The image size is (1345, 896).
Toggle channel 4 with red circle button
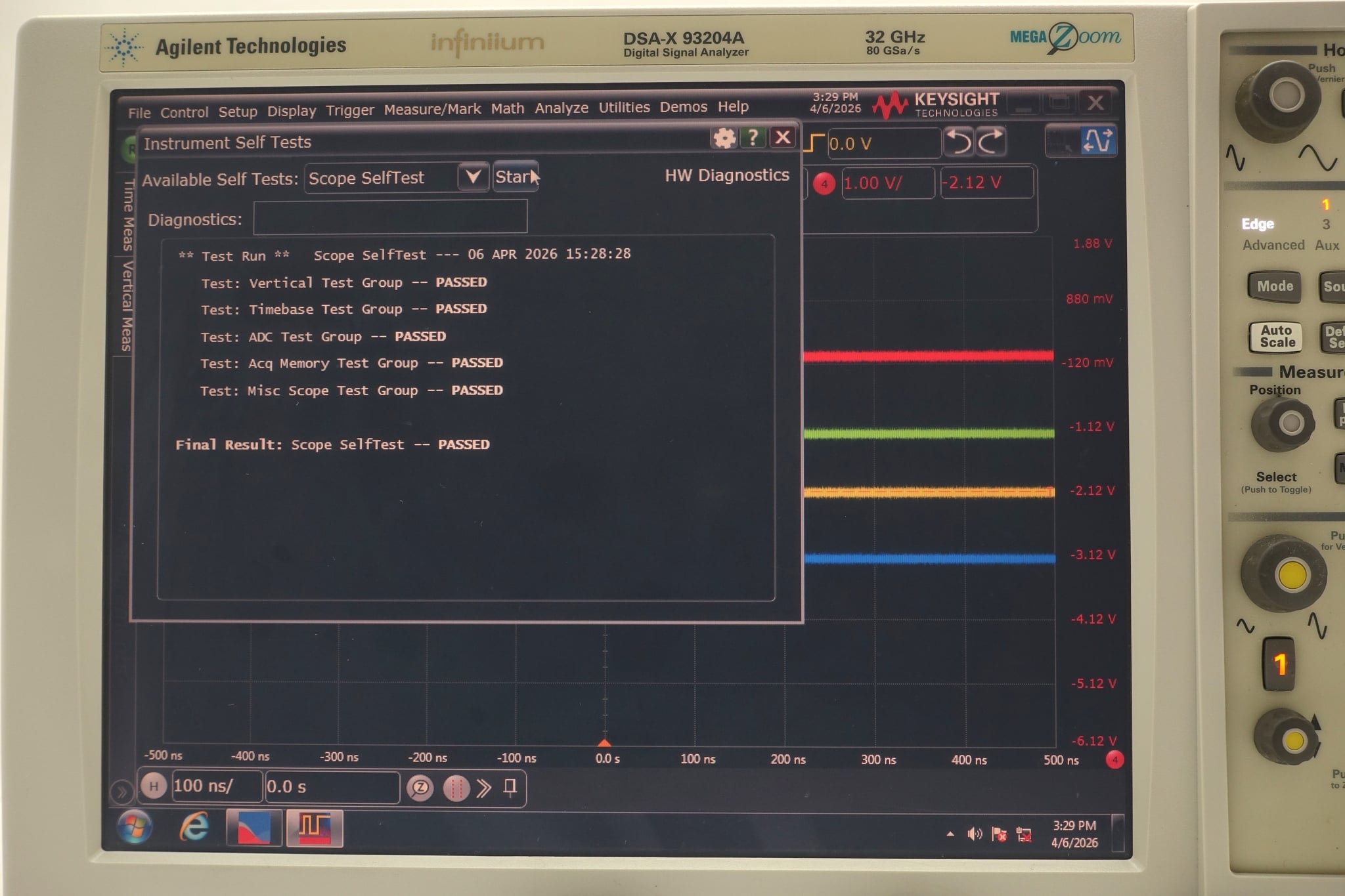(x=824, y=184)
